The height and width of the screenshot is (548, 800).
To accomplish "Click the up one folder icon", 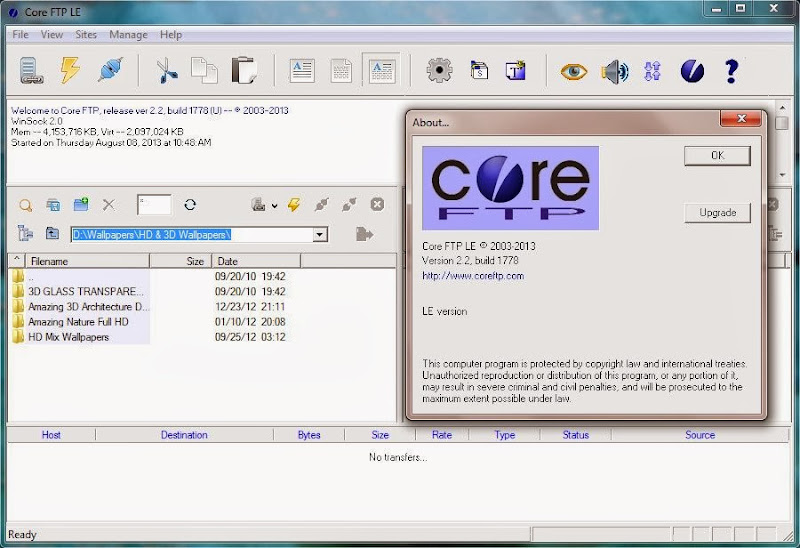I will coord(53,233).
